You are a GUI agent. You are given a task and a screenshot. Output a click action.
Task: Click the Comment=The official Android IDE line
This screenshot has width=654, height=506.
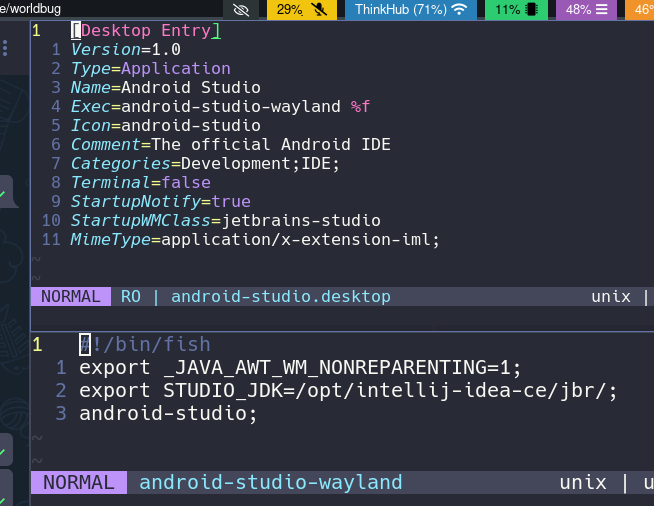231,144
